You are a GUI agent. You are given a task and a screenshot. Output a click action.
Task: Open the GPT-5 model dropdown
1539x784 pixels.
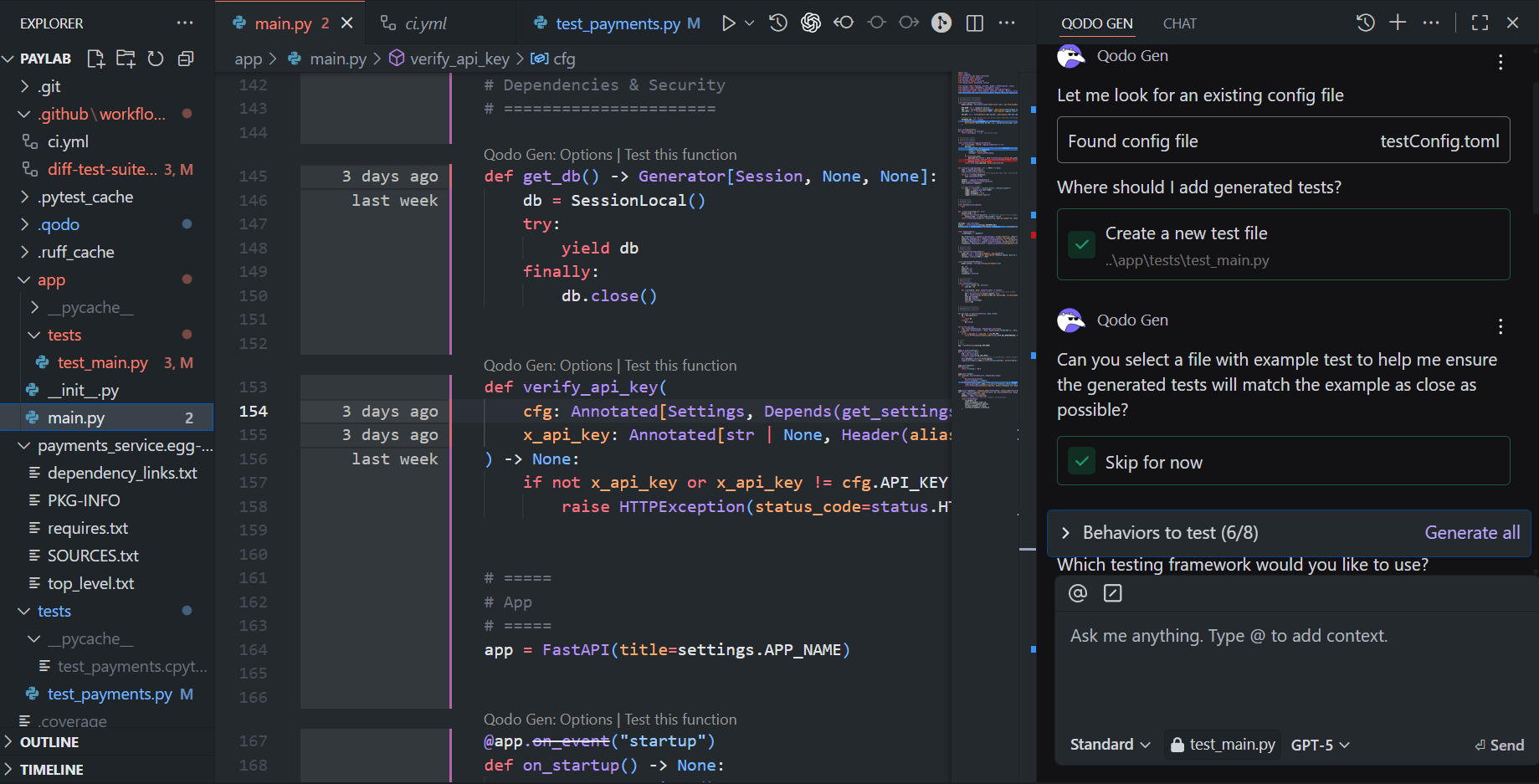[x=1320, y=744]
